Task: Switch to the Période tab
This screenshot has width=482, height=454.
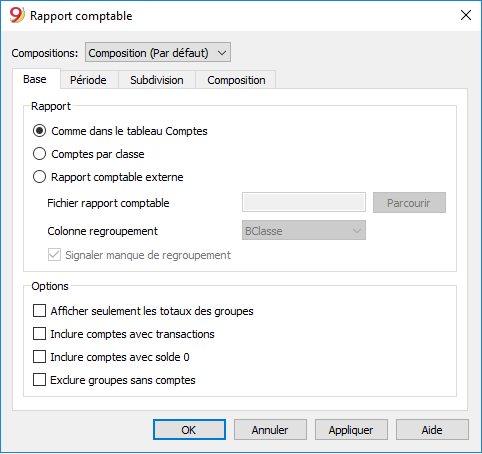Action: [88, 80]
